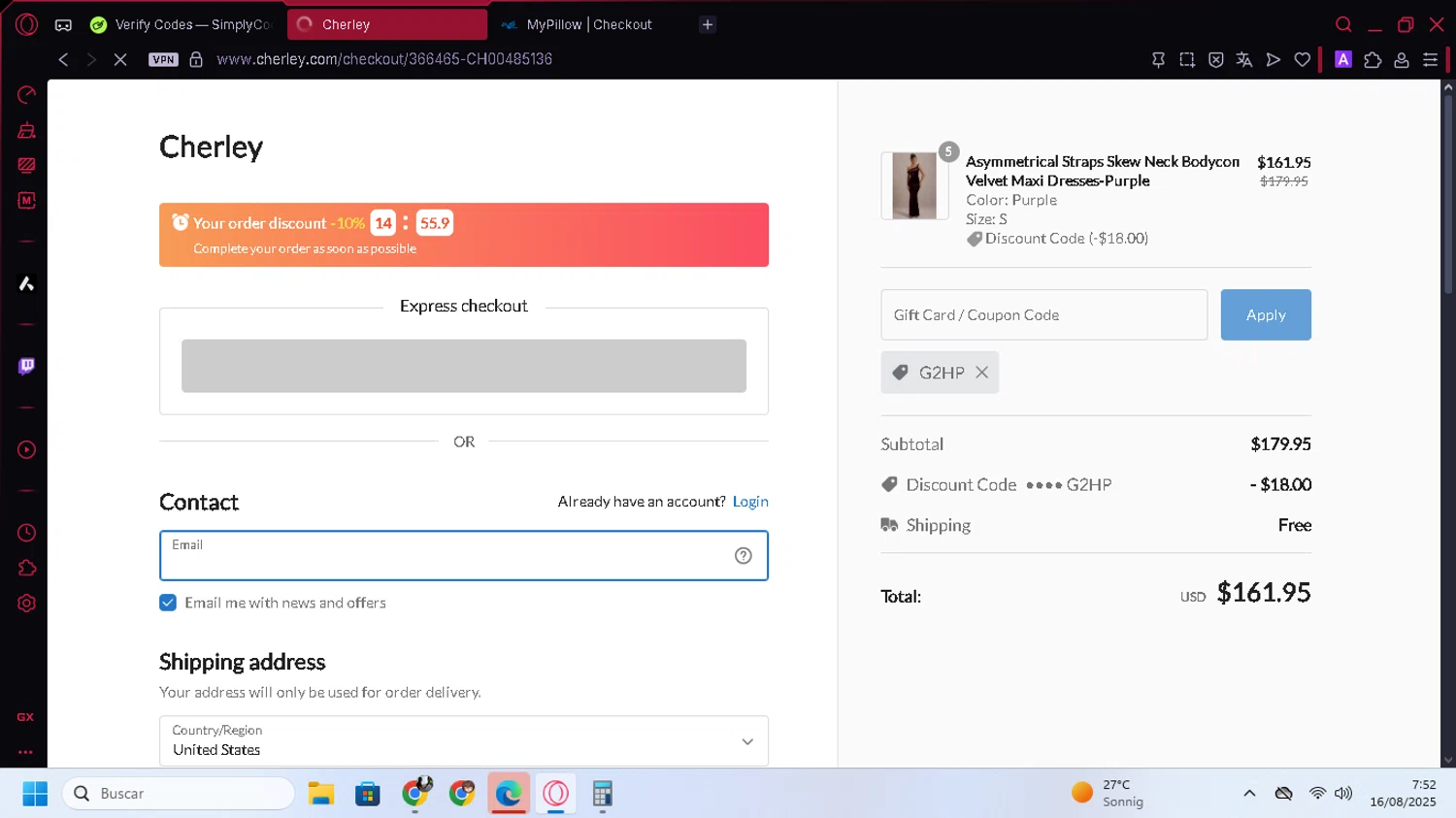Screen dimensions: 1456x818
Task: Focus the Email input field
Action: 464,555
